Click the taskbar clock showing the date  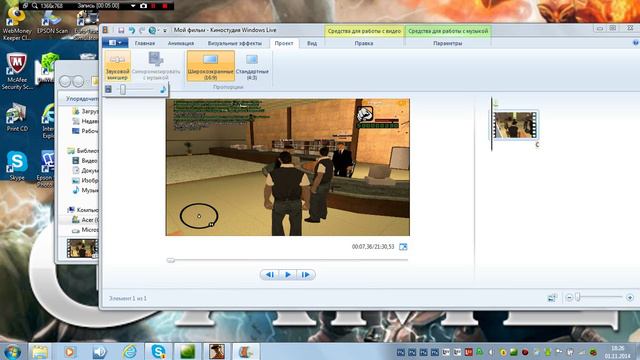click(618, 352)
